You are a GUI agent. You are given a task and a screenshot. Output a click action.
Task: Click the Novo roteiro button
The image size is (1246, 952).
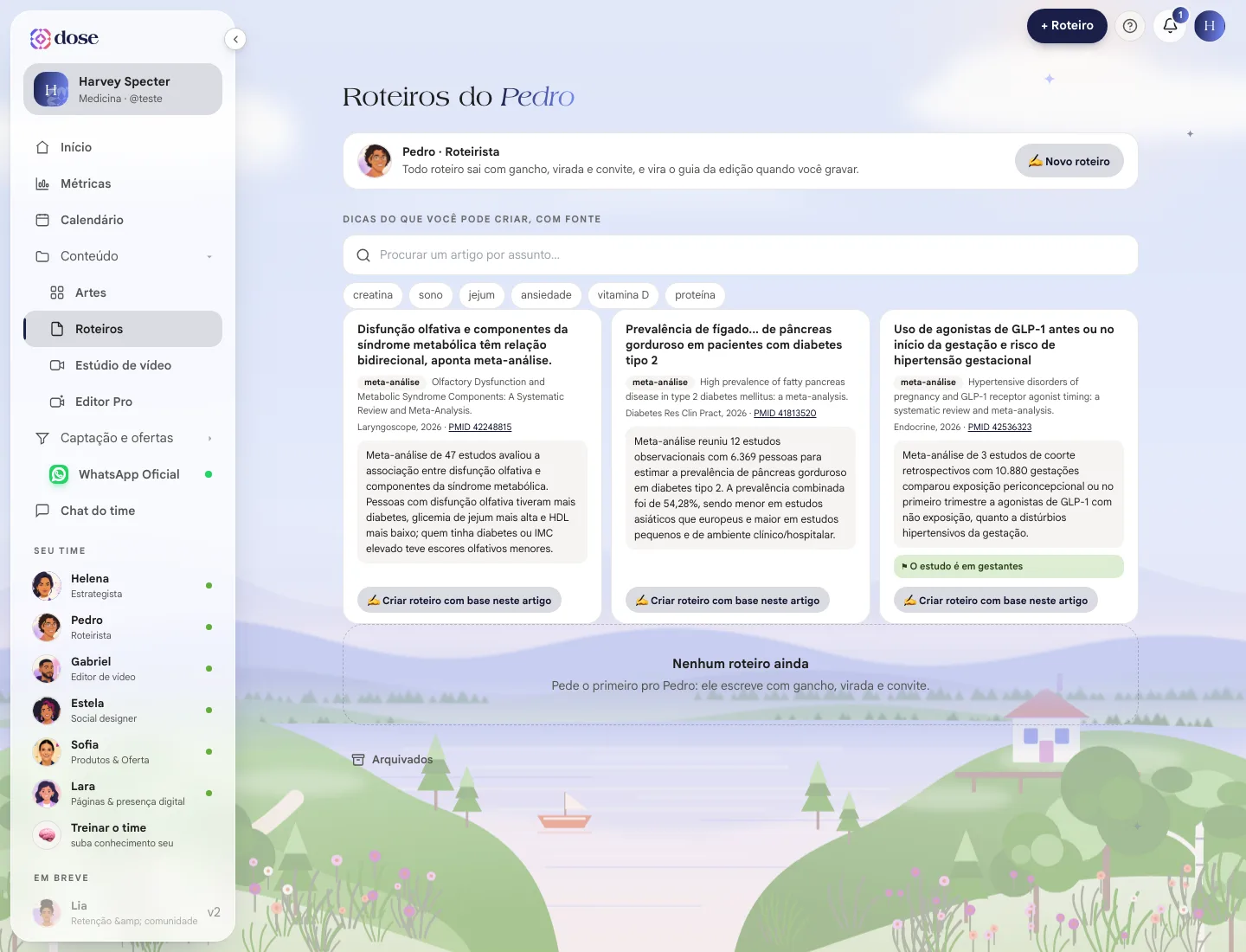coord(1069,161)
